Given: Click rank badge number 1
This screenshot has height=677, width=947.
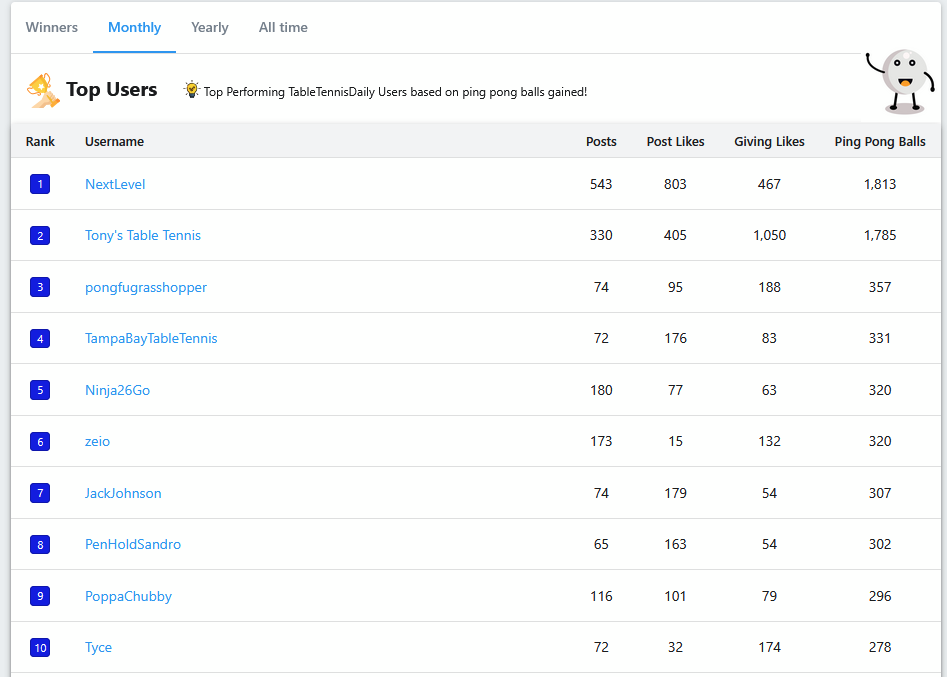Looking at the screenshot, I should point(40,184).
